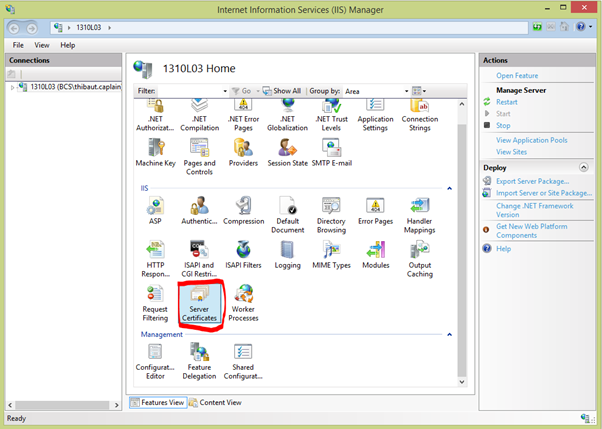602x429 pixels.
Task: Collapse the IIS group section
Action: tap(449, 188)
